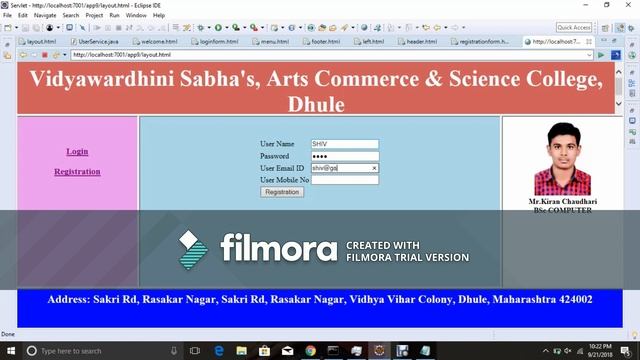Select the Java EE perspective icon
This screenshot has width=640, height=360.
[x=620, y=28]
